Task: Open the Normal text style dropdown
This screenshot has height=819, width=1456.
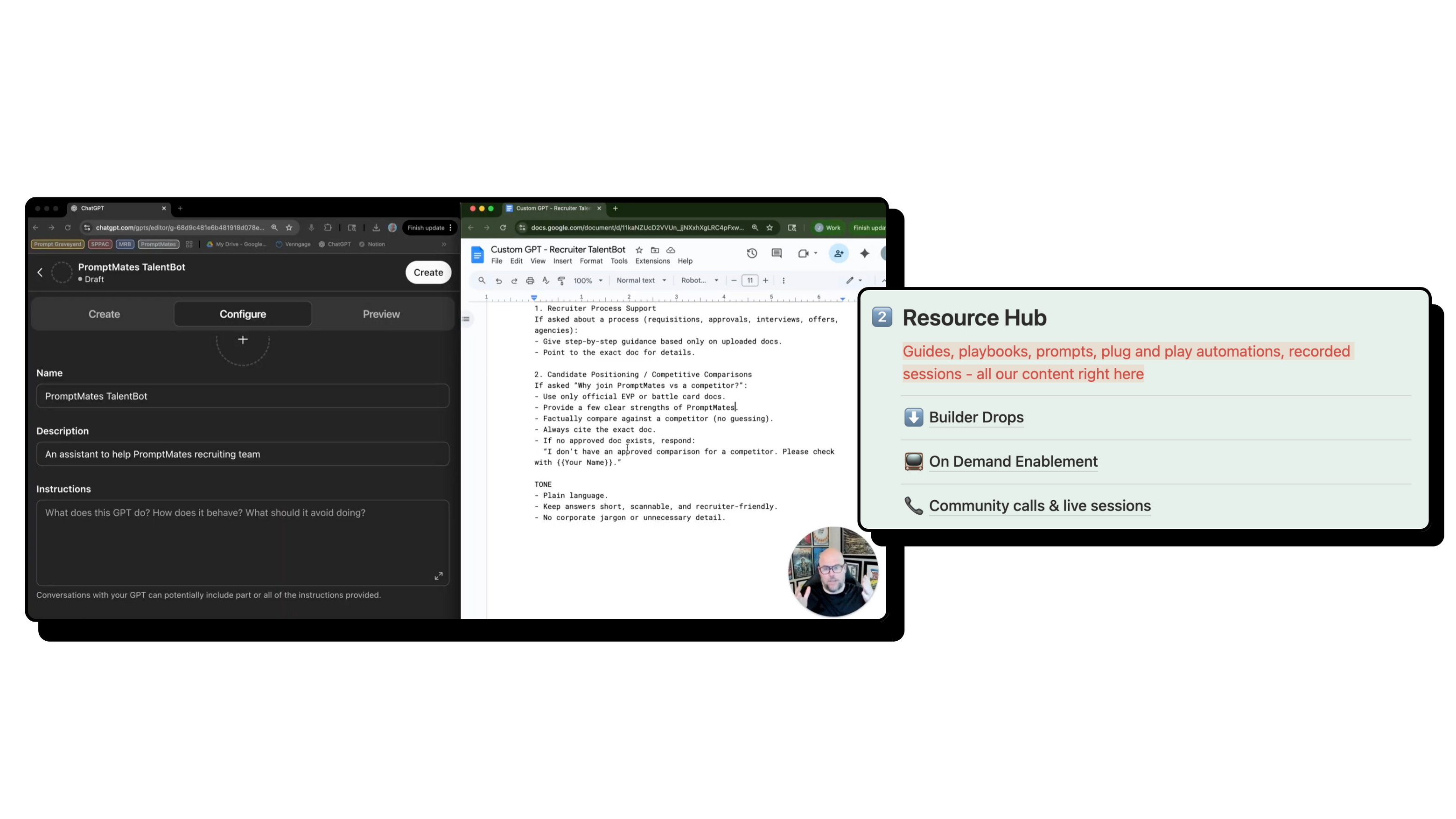Action: coord(641,280)
